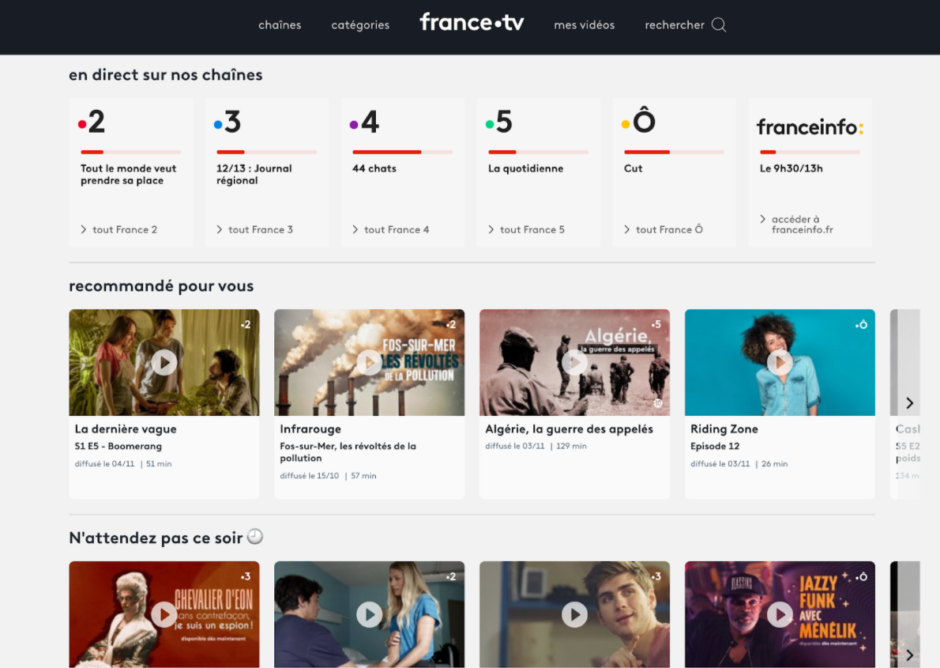Show next recommended videos arrow

pyautogui.click(x=909, y=403)
